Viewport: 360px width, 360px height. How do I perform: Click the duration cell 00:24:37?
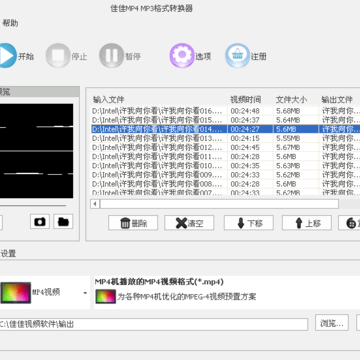[x=245, y=120]
